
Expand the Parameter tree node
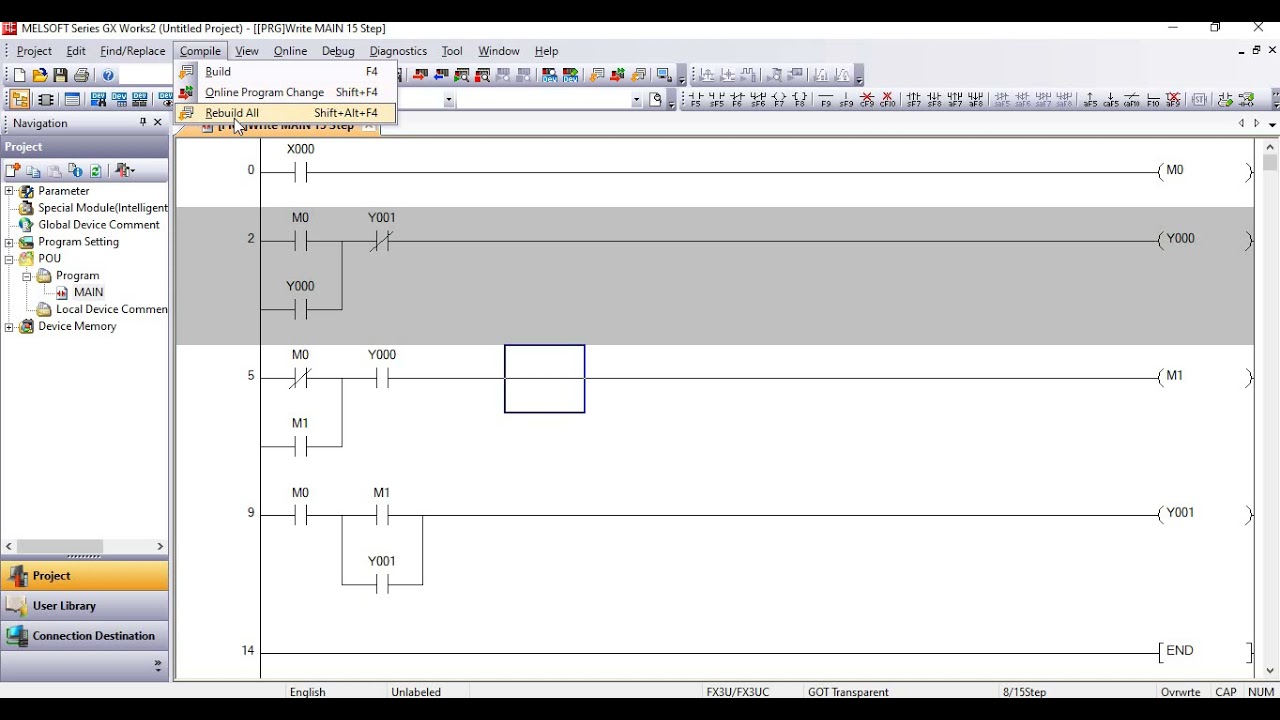[9, 191]
